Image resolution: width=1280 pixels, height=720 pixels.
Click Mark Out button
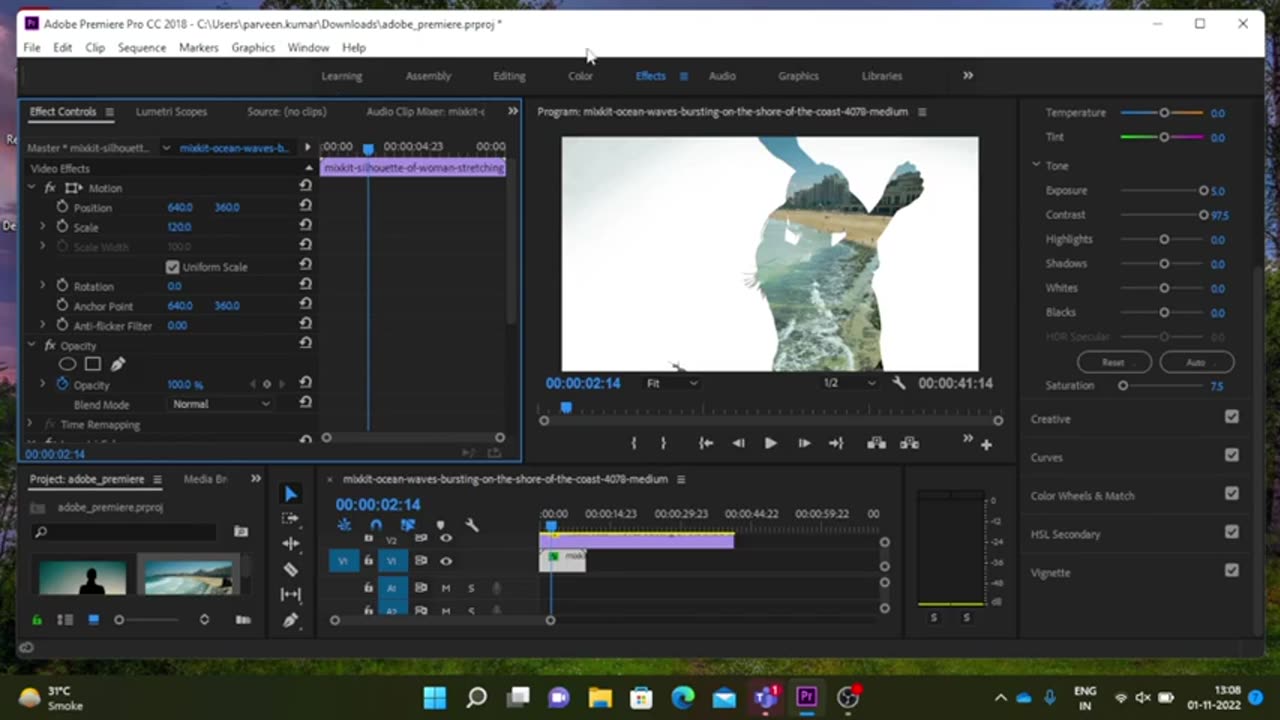663,443
